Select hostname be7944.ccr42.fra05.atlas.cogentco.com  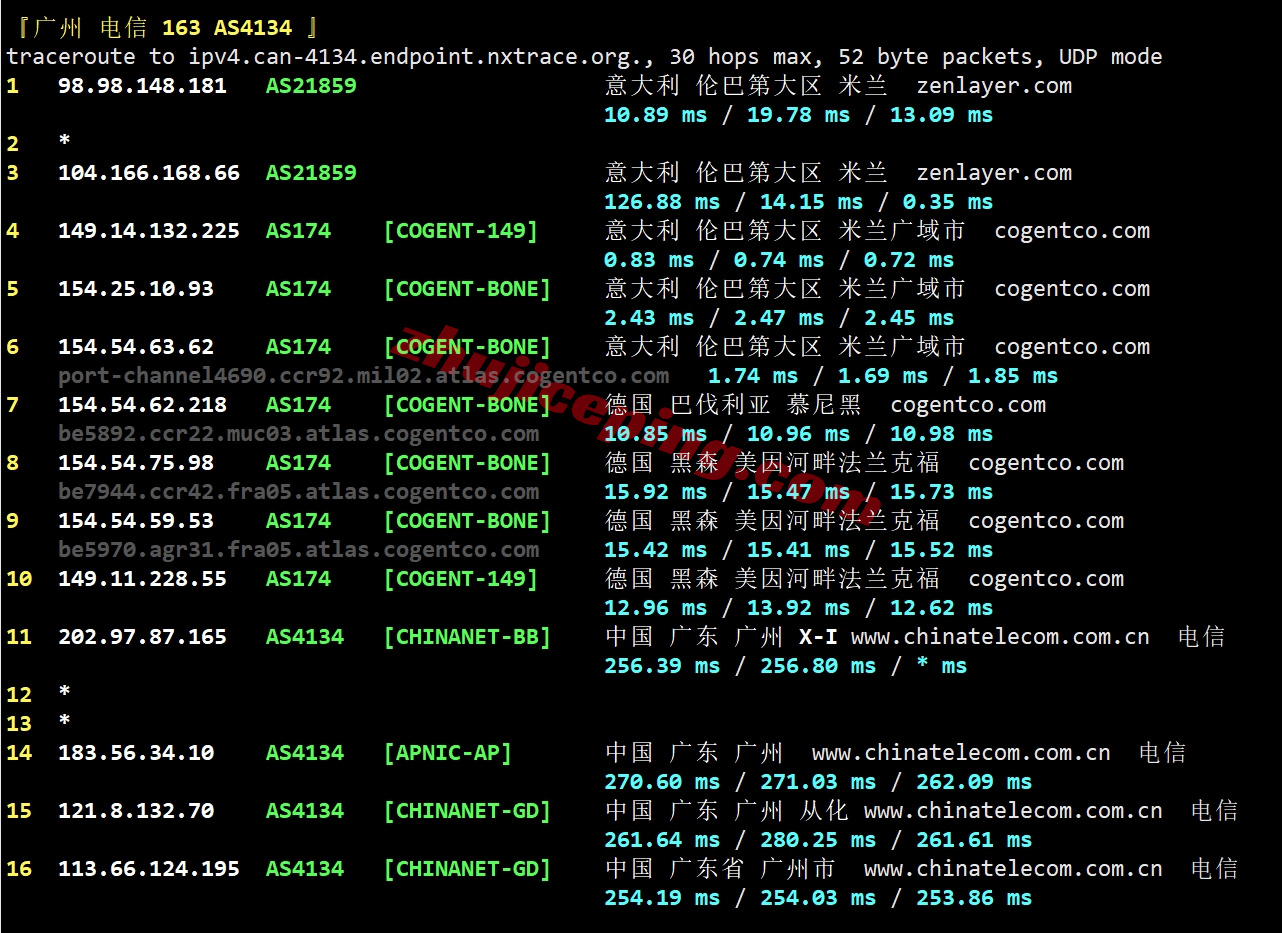click(298, 492)
